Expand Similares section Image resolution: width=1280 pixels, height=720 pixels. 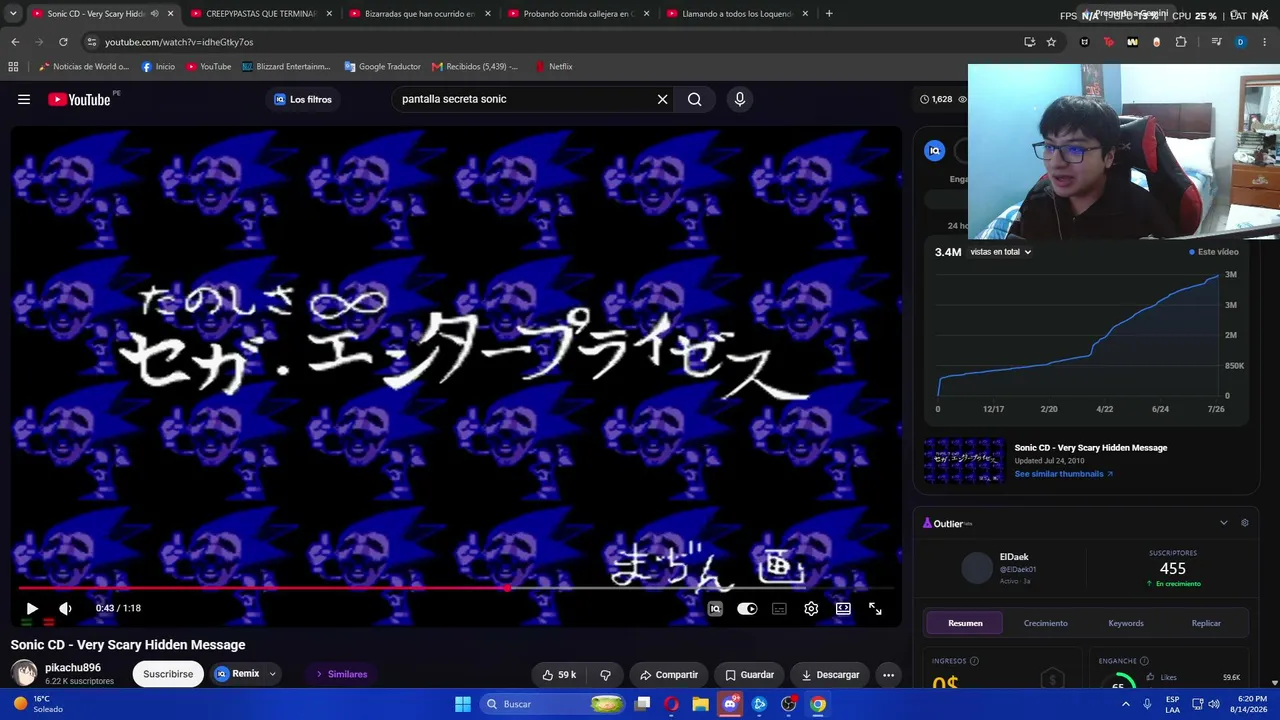341,674
